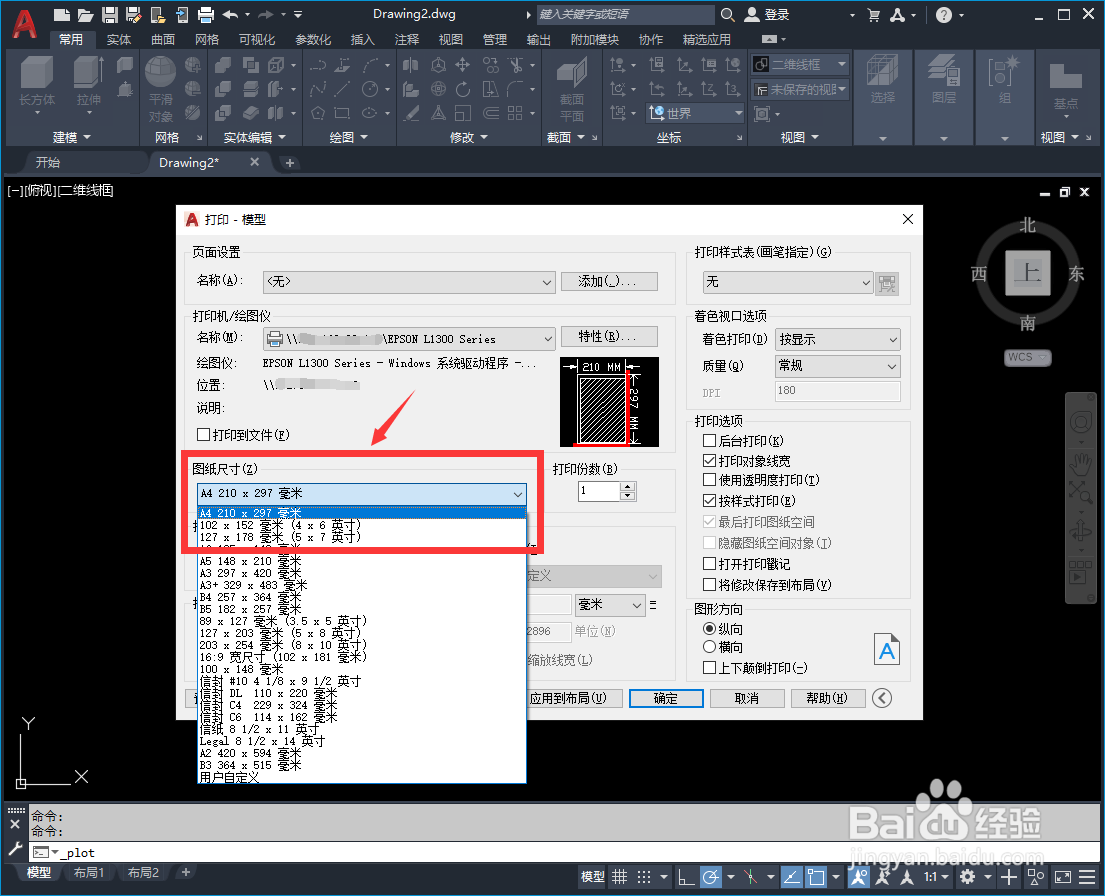Click the Group (组) panel icon
1105x896 pixels.
(x=1004, y=73)
